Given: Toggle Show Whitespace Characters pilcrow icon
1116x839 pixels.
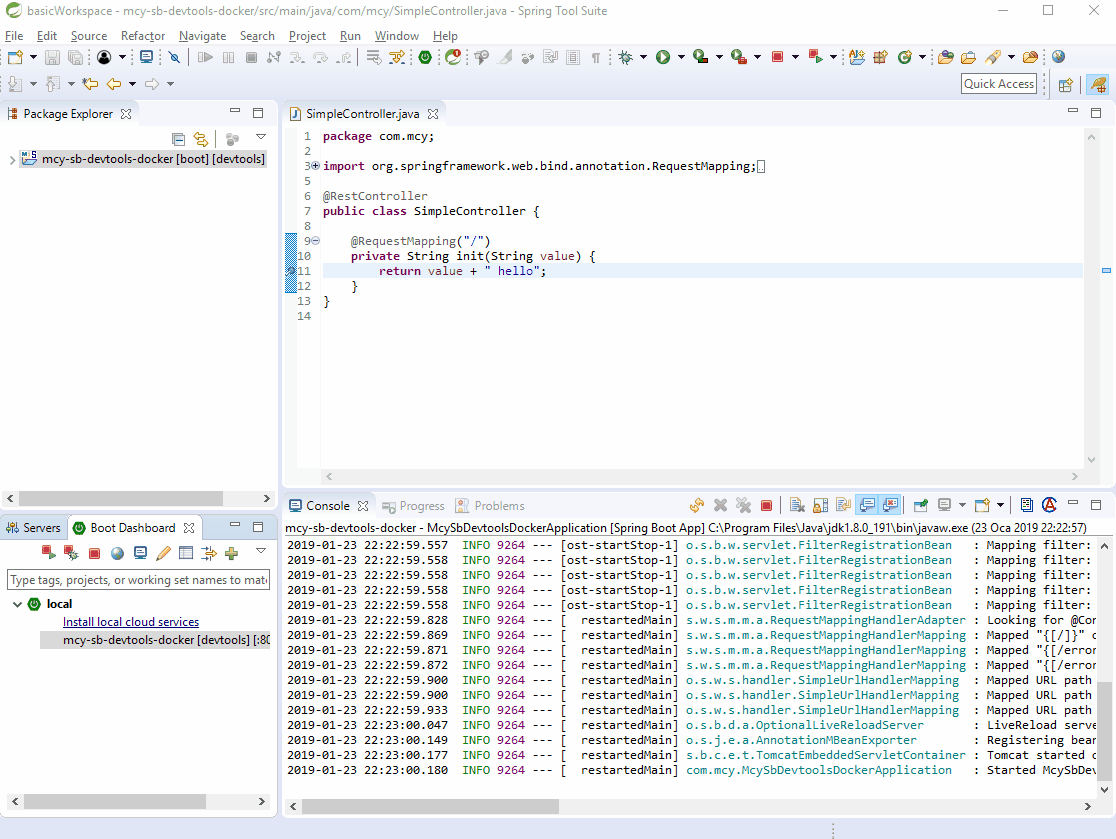Looking at the screenshot, I should (x=596, y=58).
